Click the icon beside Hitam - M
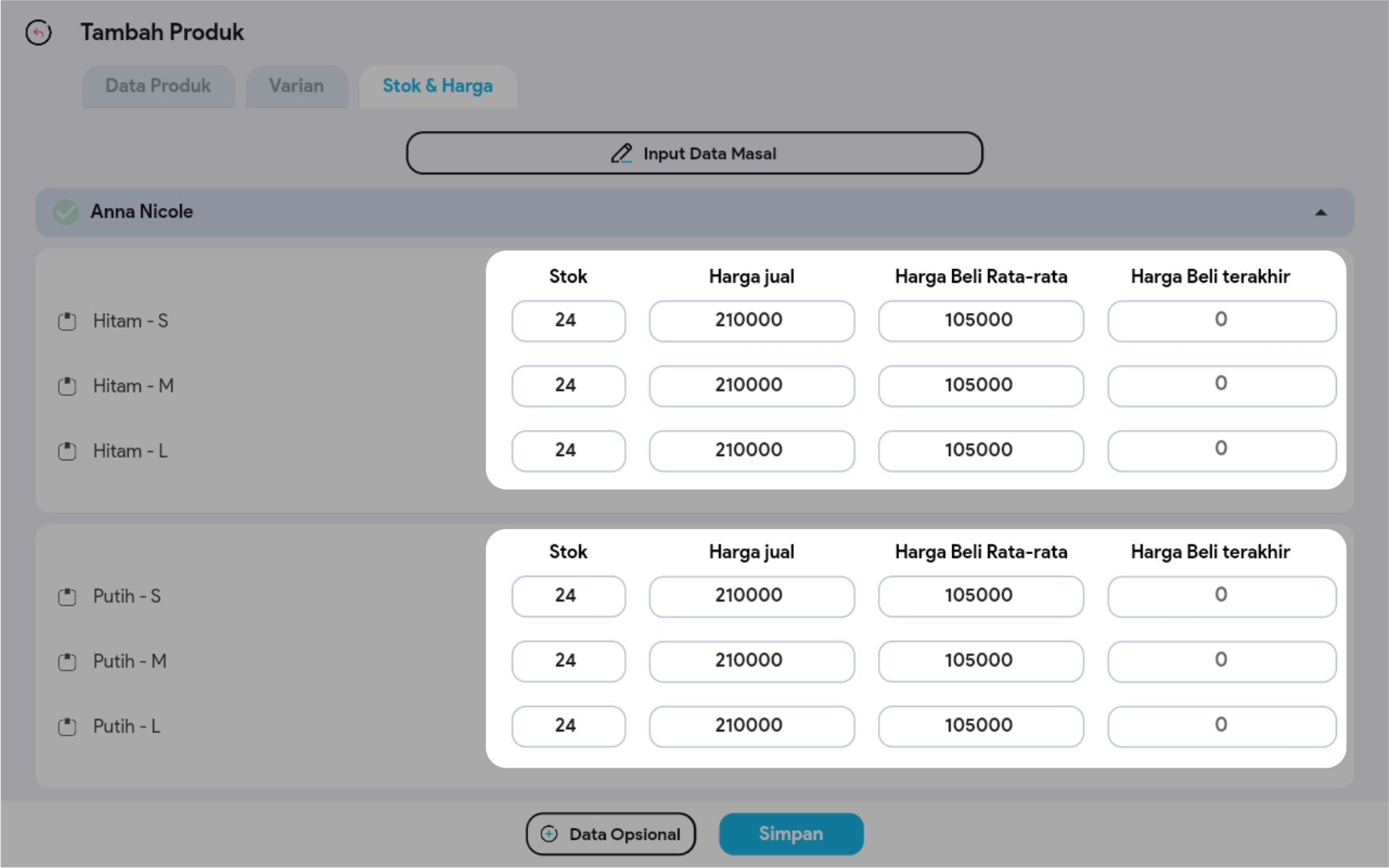Image resolution: width=1389 pixels, height=868 pixels. [x=67, y=386]
